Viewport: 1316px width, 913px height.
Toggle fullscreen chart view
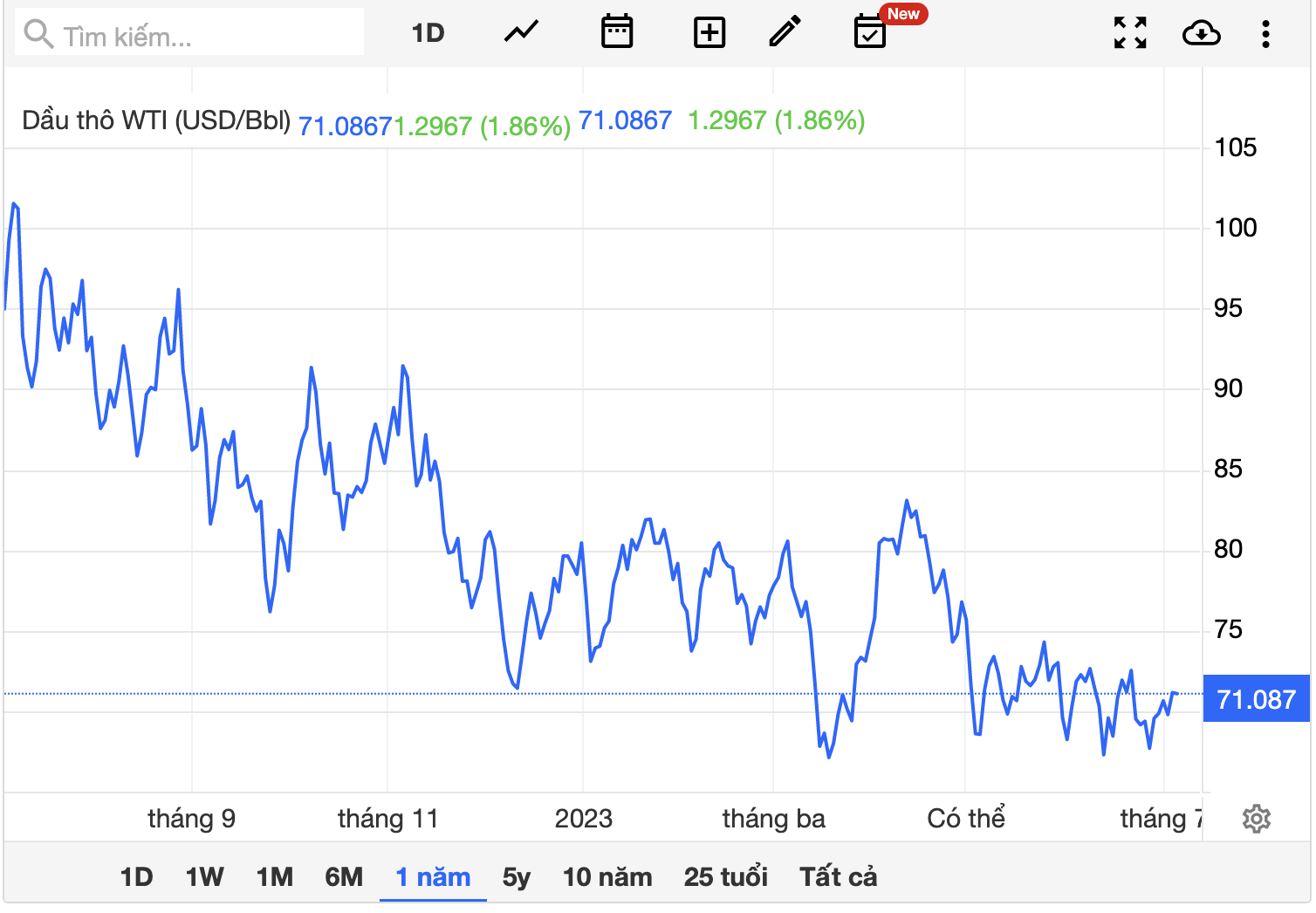point(1130,33)
